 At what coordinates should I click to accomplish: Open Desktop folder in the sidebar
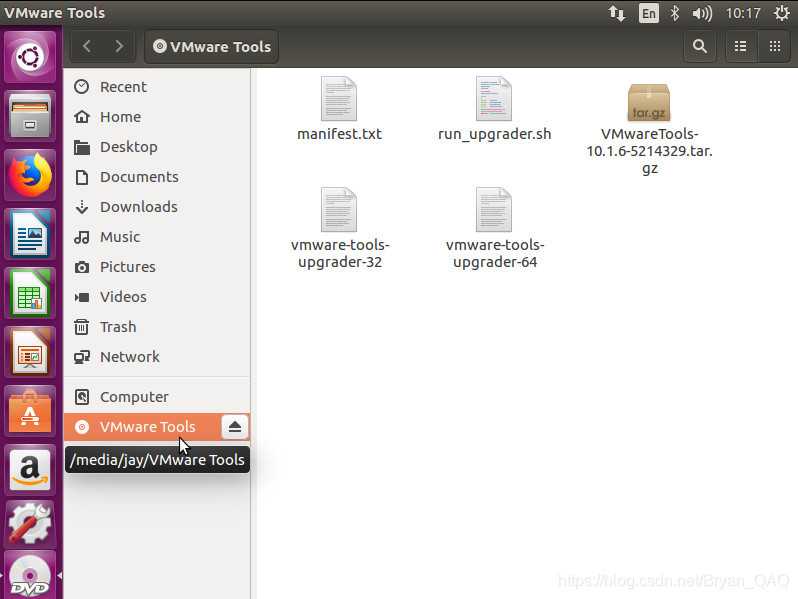click(157, 147)
